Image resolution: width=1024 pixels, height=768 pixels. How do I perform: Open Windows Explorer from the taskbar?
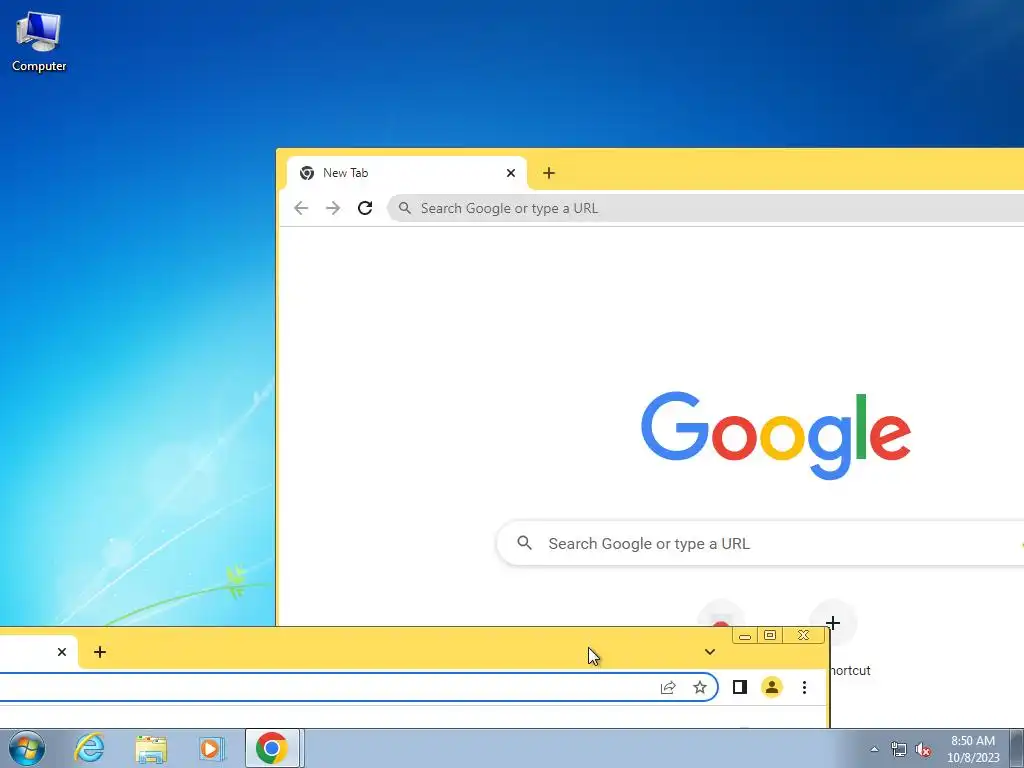pos(151,748)
